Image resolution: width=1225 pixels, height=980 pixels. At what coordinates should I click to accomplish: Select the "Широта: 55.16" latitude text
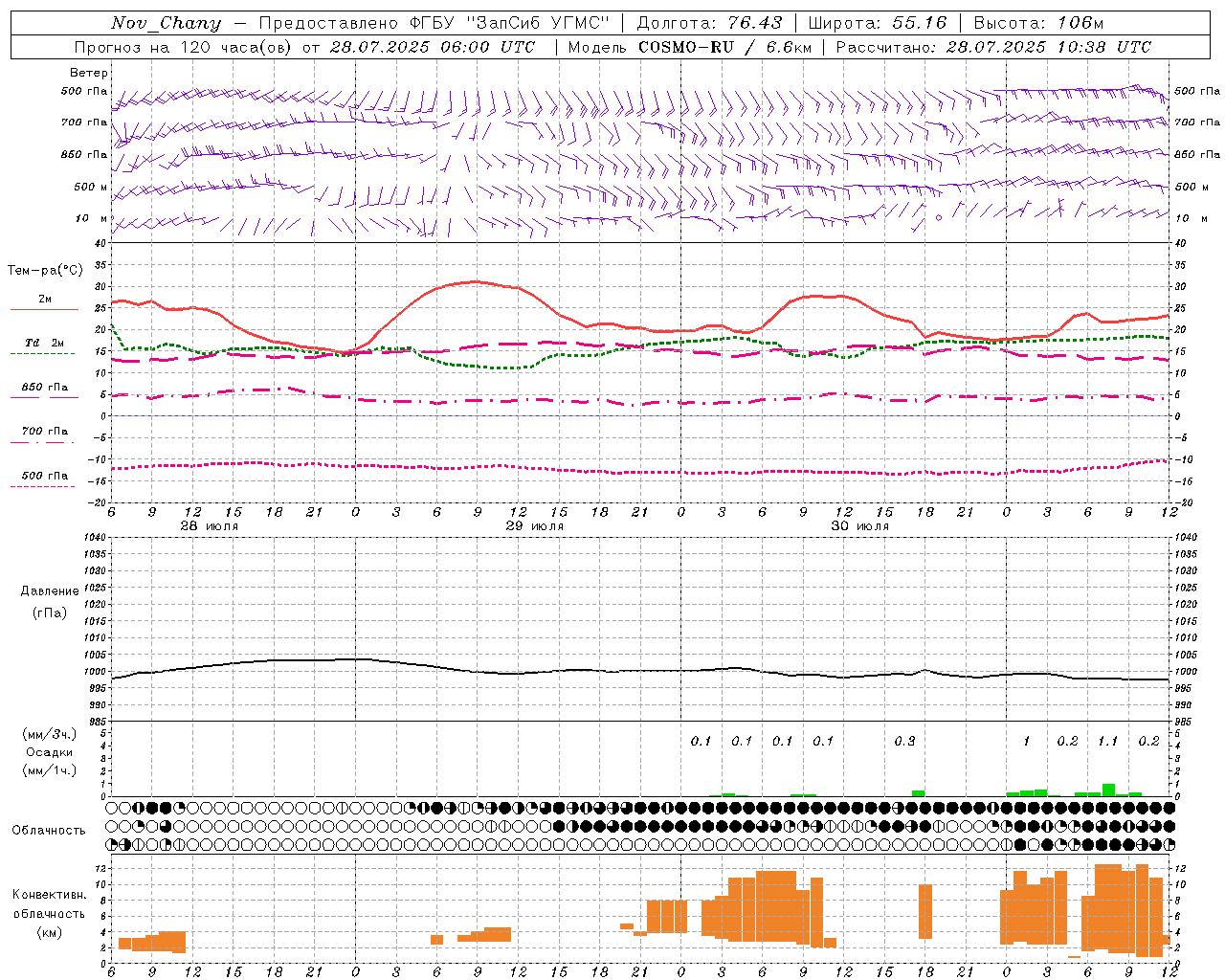point(878,23)
